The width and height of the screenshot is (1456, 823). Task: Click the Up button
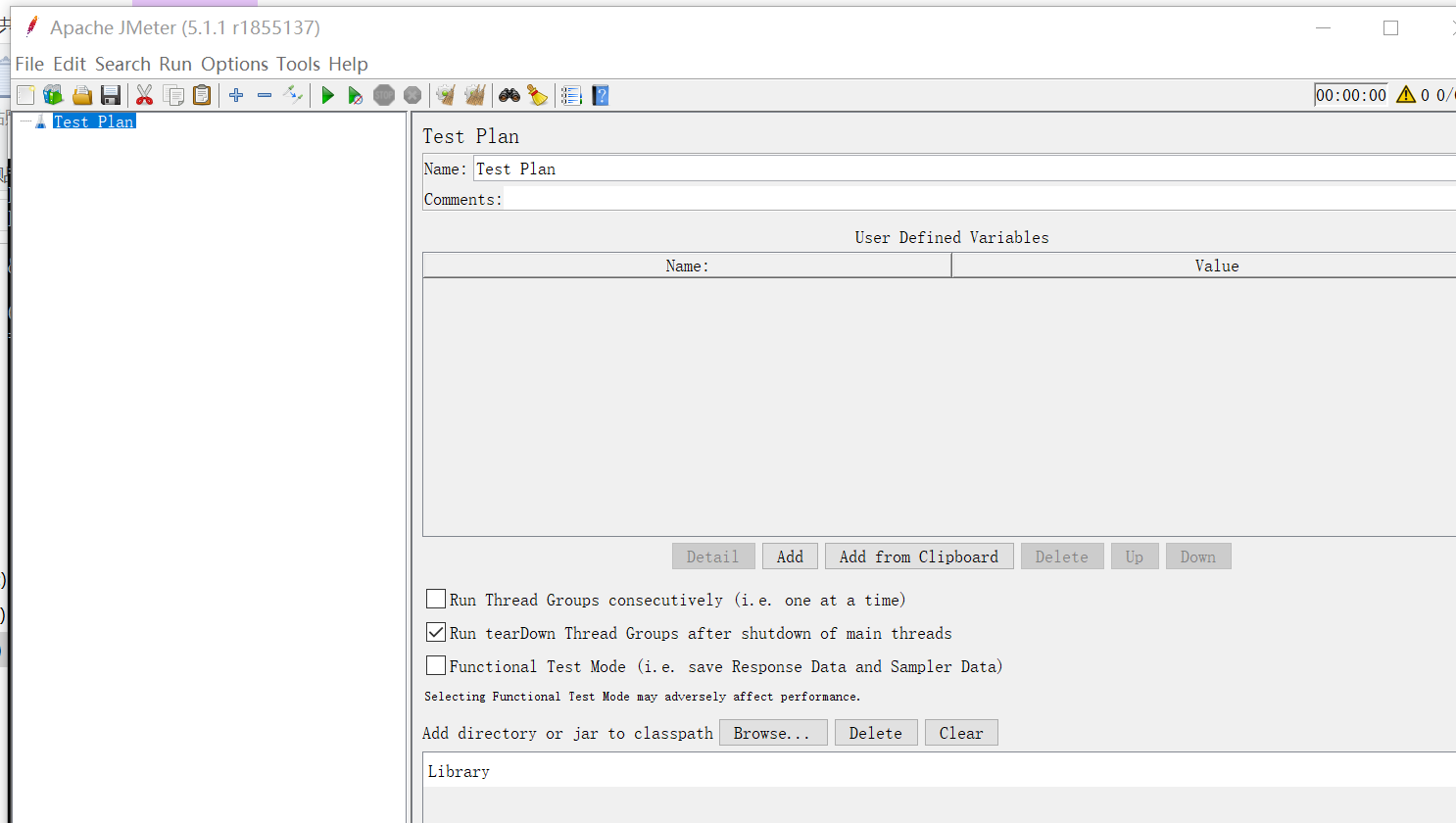1135,557
